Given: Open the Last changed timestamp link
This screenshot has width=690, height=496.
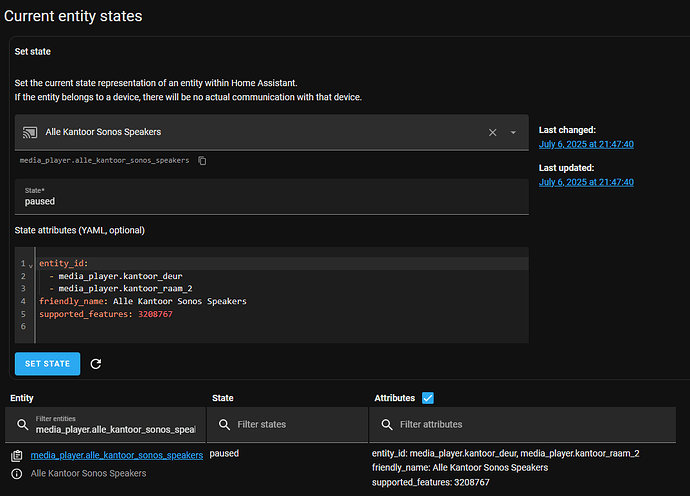Looking at the screenshot, I should pos(586,144).
